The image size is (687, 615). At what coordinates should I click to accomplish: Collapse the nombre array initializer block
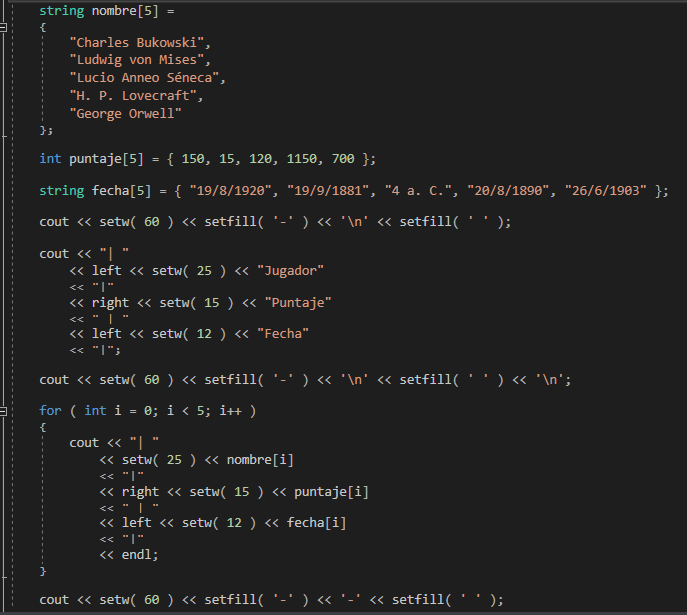coord(3,27)
